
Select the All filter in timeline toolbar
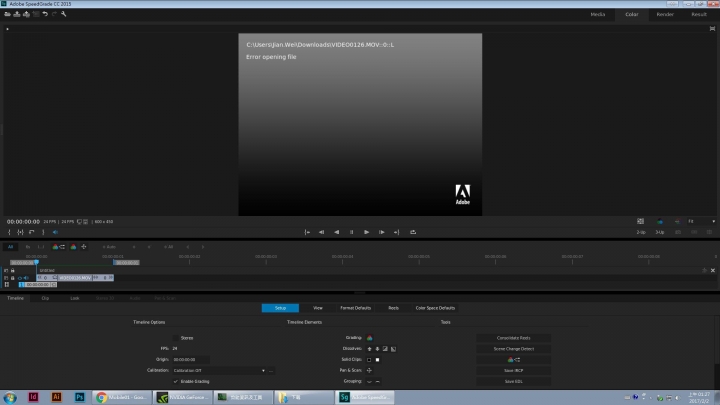tap(10, 247)
